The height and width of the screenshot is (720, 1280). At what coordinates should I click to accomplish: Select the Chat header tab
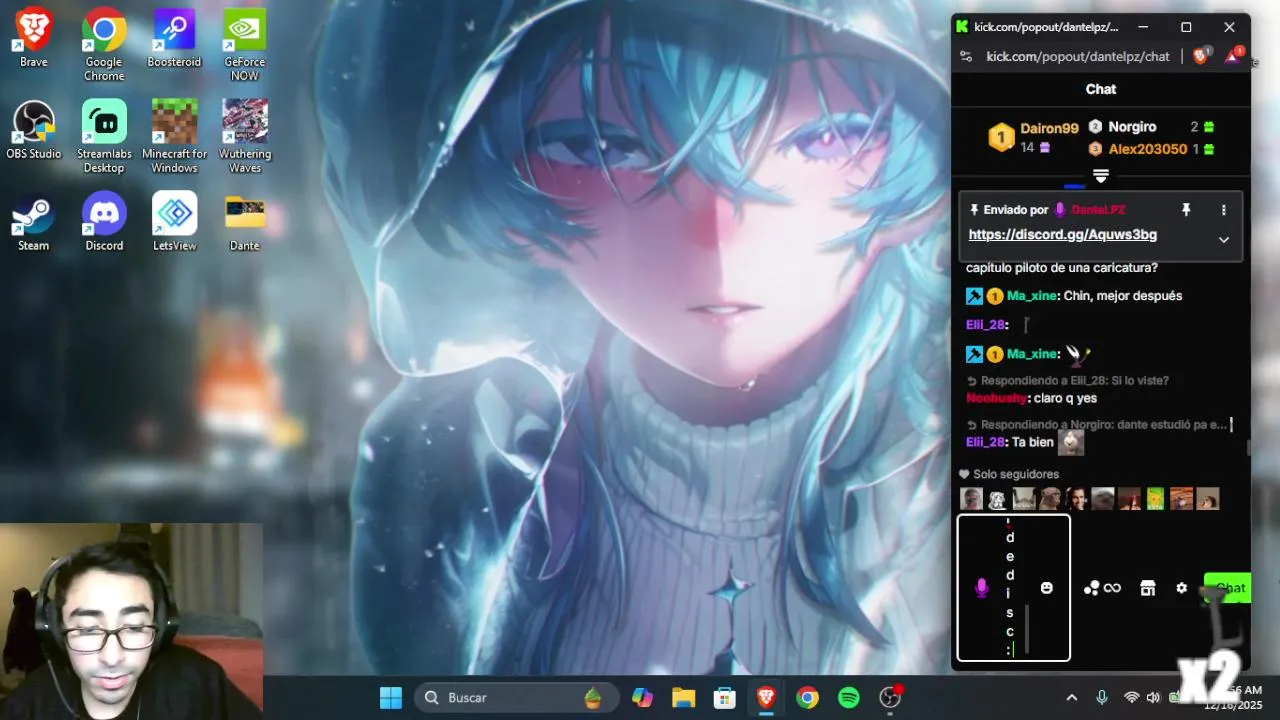point(1101,89)
